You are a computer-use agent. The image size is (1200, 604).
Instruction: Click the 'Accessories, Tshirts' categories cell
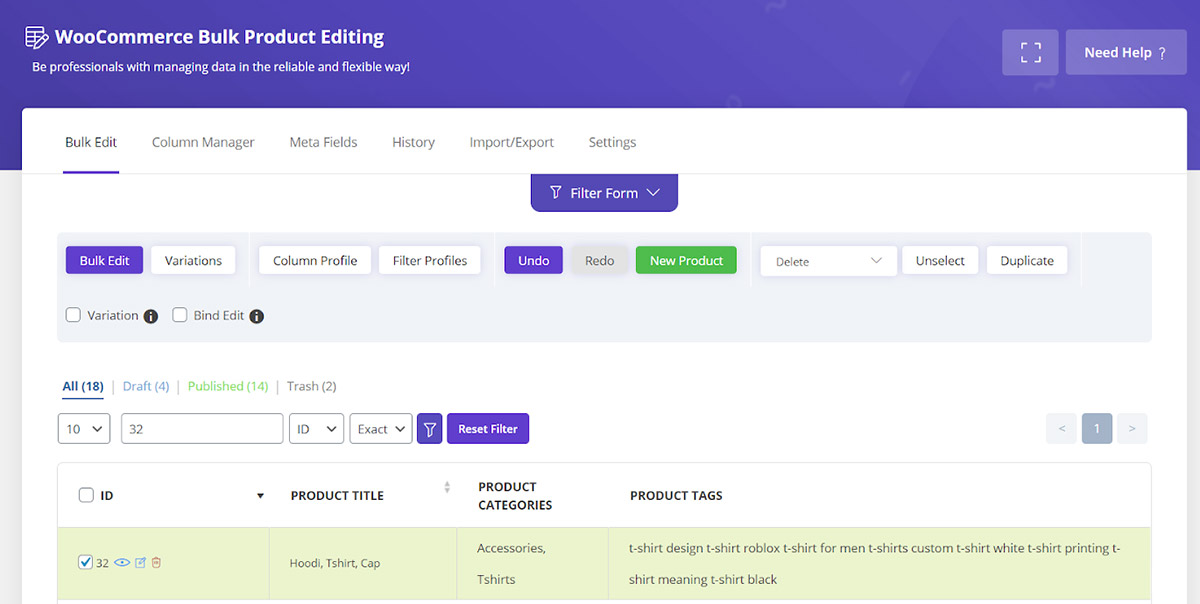[x=532, y=564]
